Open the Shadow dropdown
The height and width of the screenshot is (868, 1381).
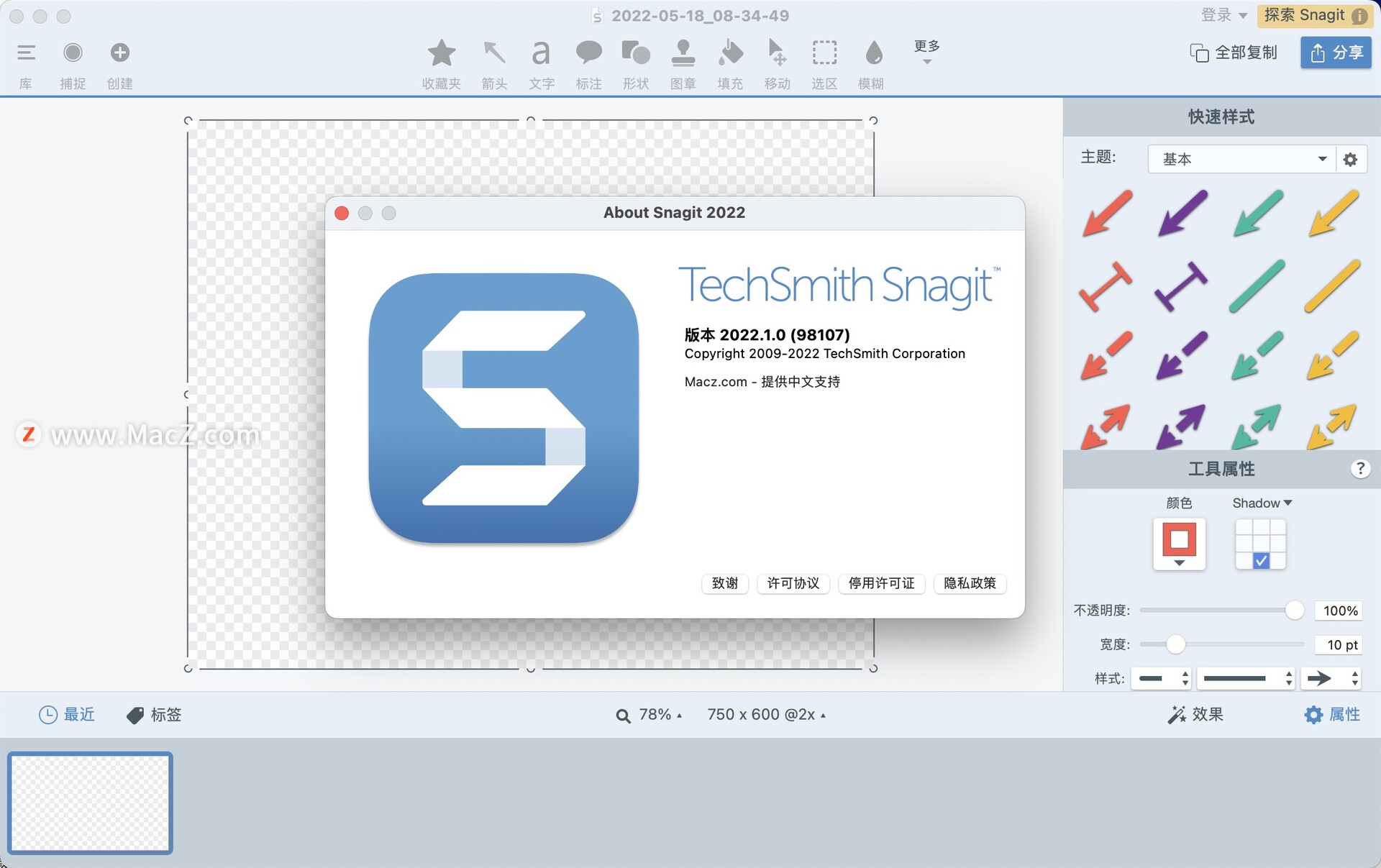(x=1262, y=503)
